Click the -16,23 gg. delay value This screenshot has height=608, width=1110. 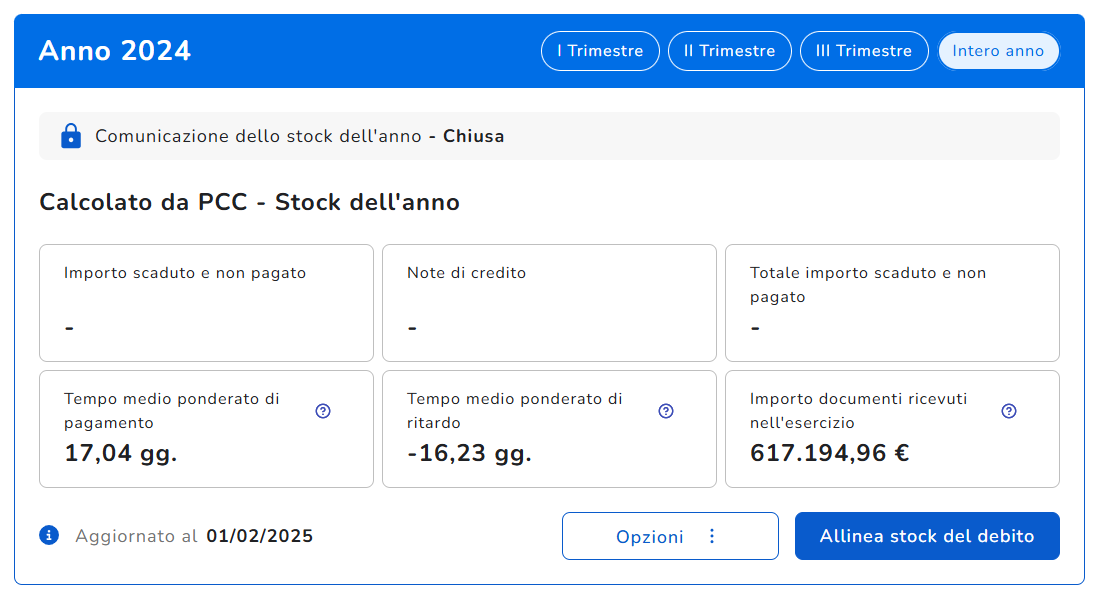(x=469, y=454)
